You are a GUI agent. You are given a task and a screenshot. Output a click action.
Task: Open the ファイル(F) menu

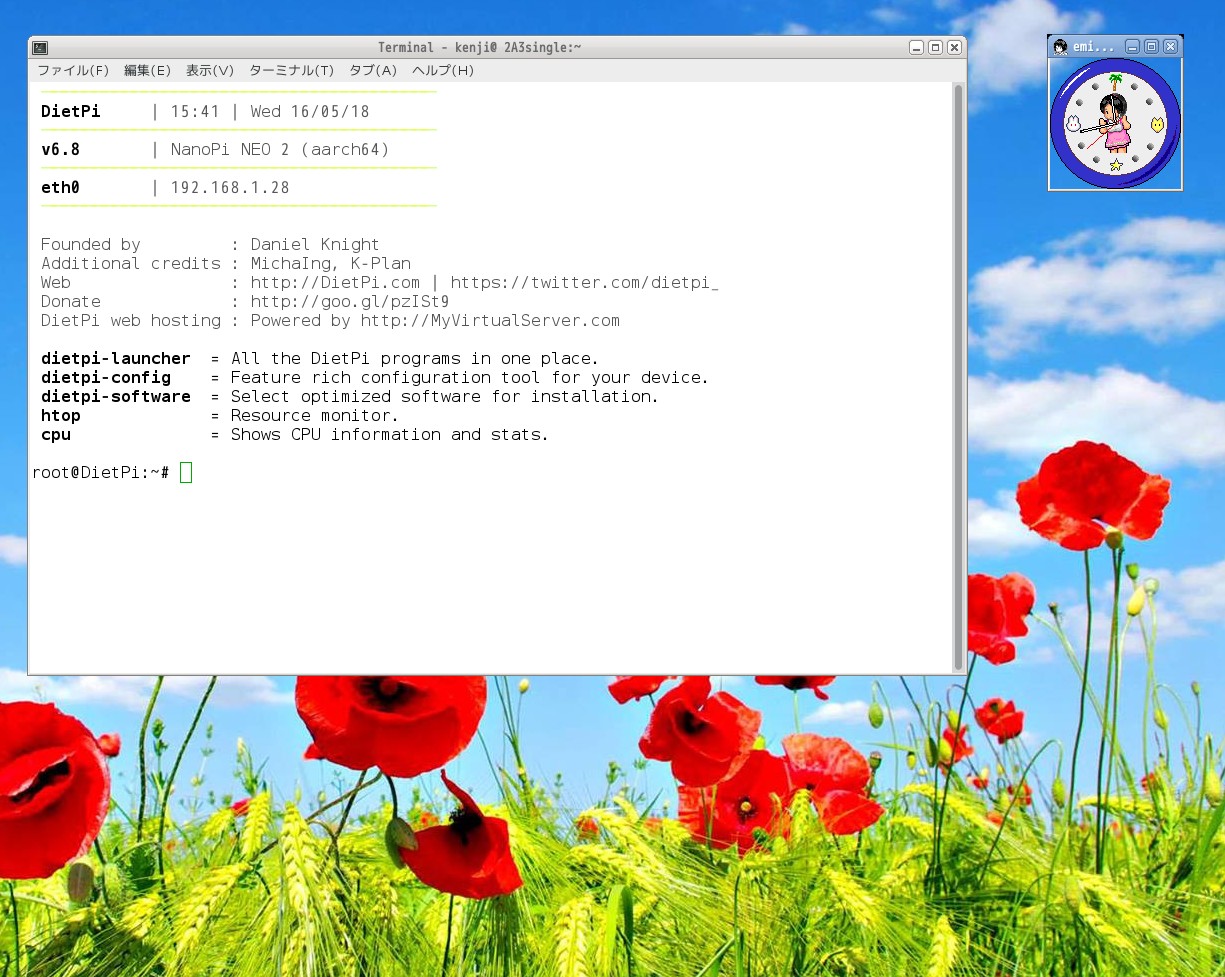(73, 71)
